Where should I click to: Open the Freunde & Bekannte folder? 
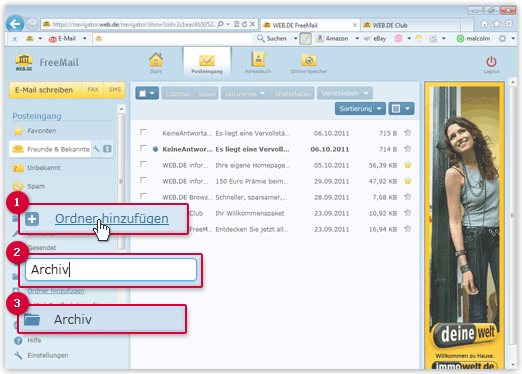pos(50,149)
